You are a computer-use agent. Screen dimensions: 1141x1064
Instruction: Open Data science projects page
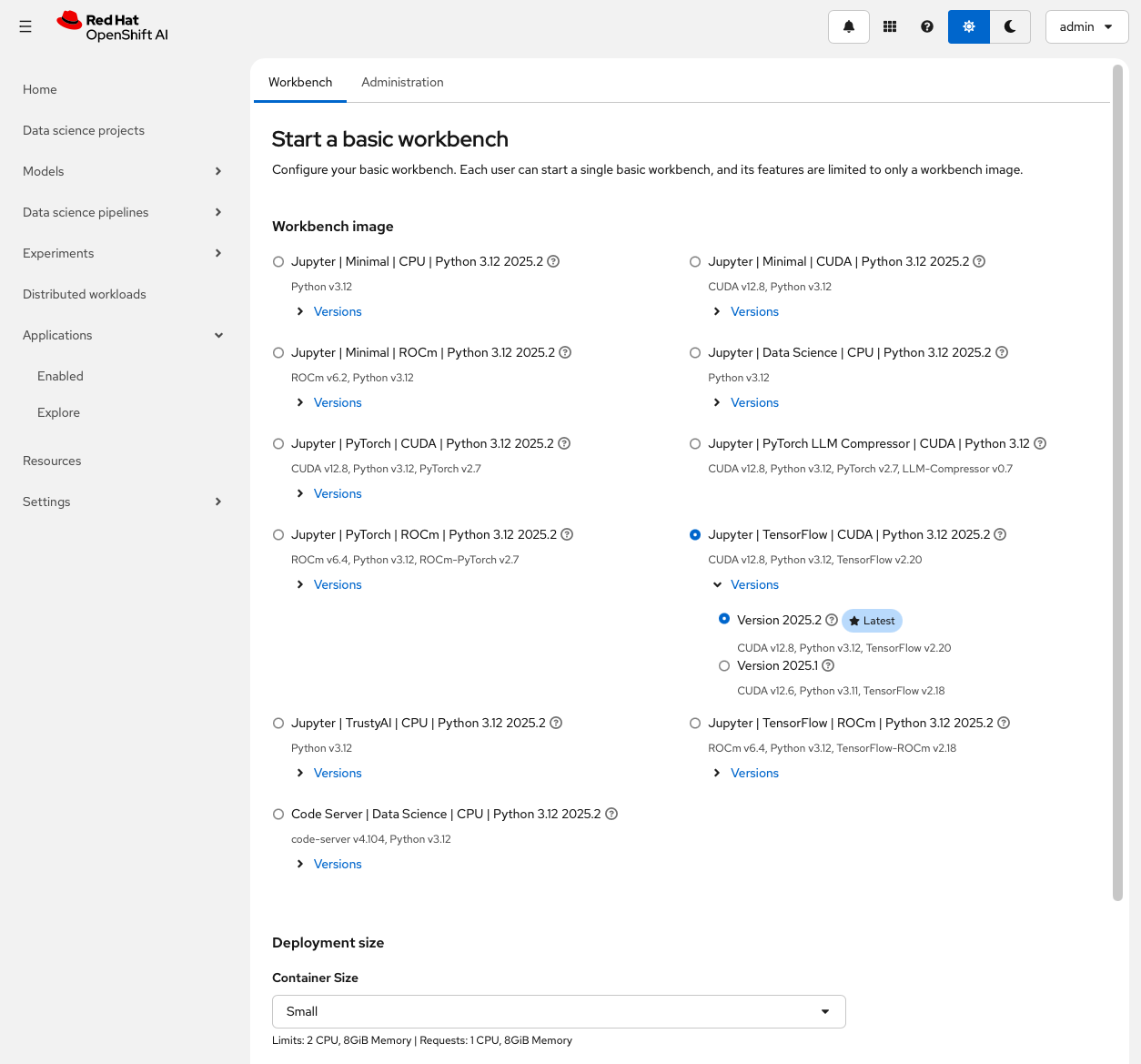point(123,130)
